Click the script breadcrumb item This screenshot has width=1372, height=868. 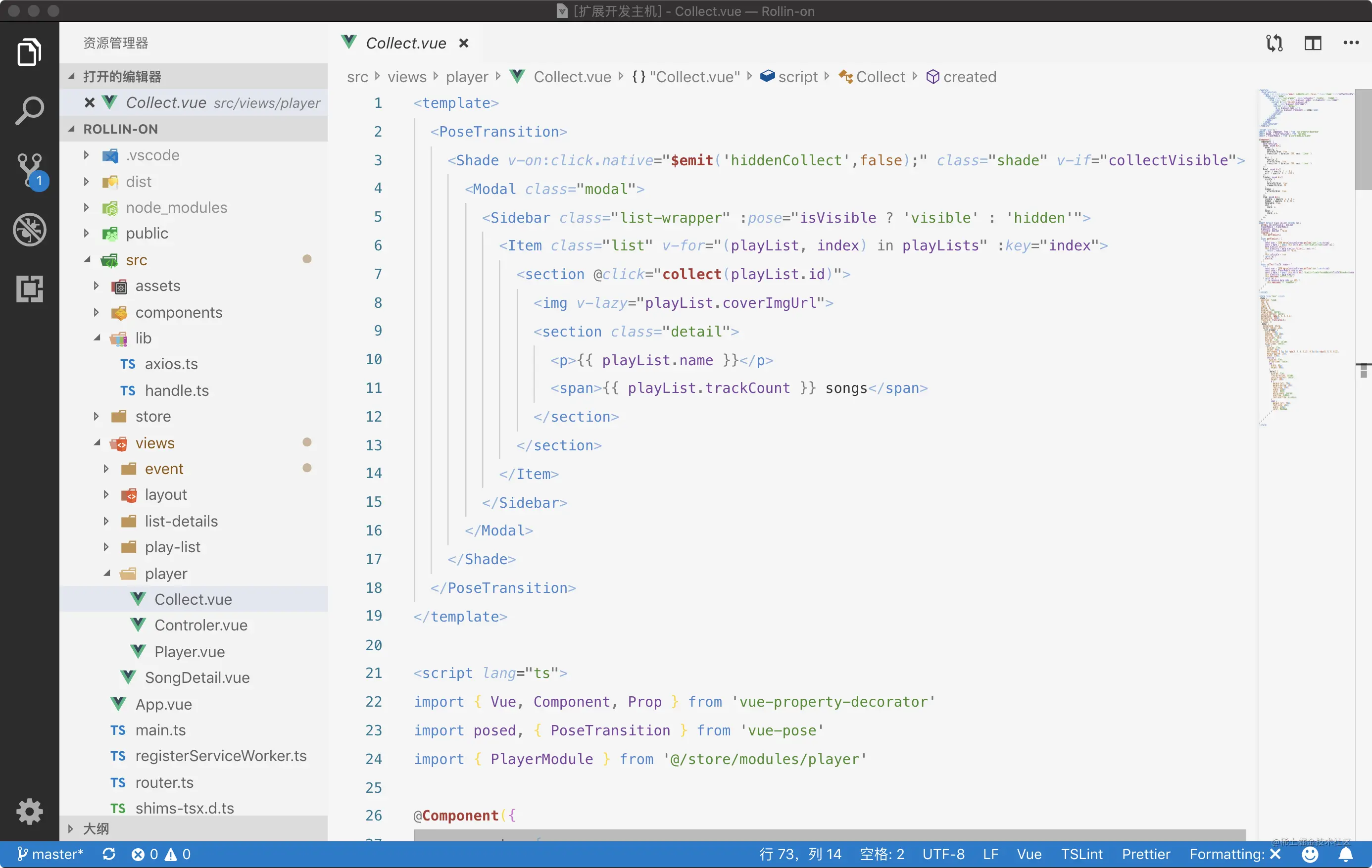pos(797,77)
